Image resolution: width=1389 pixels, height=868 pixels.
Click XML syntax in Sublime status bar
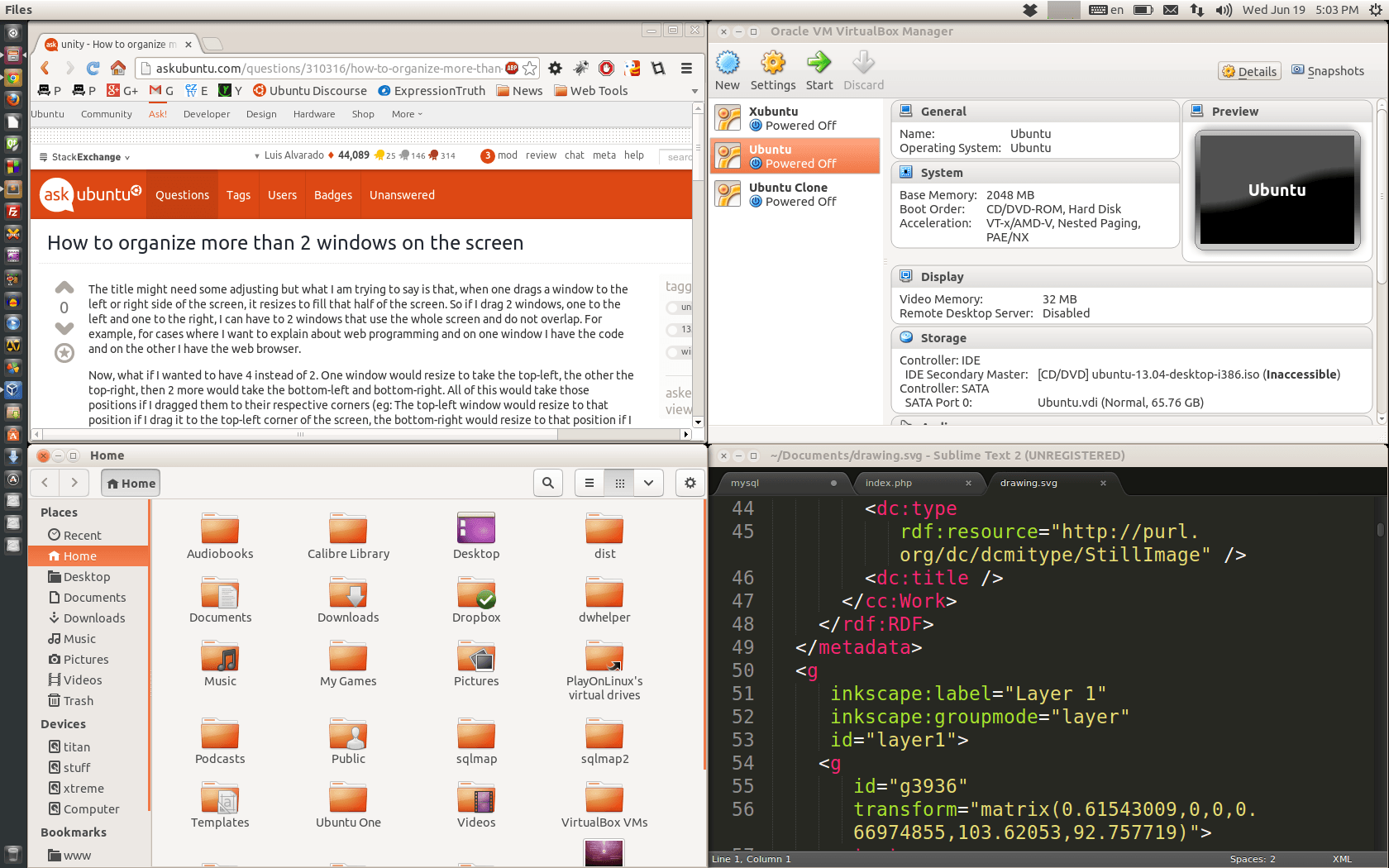(x=1342, y=860)
